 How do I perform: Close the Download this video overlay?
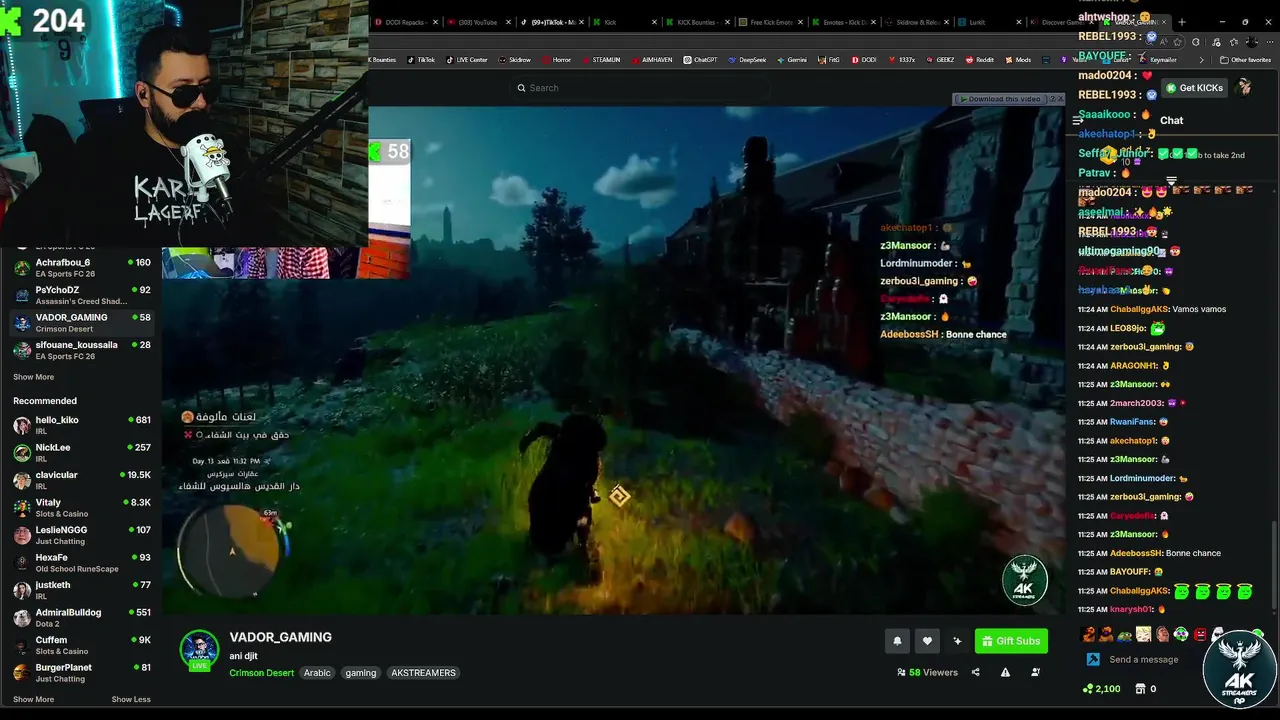point(1060,99)
